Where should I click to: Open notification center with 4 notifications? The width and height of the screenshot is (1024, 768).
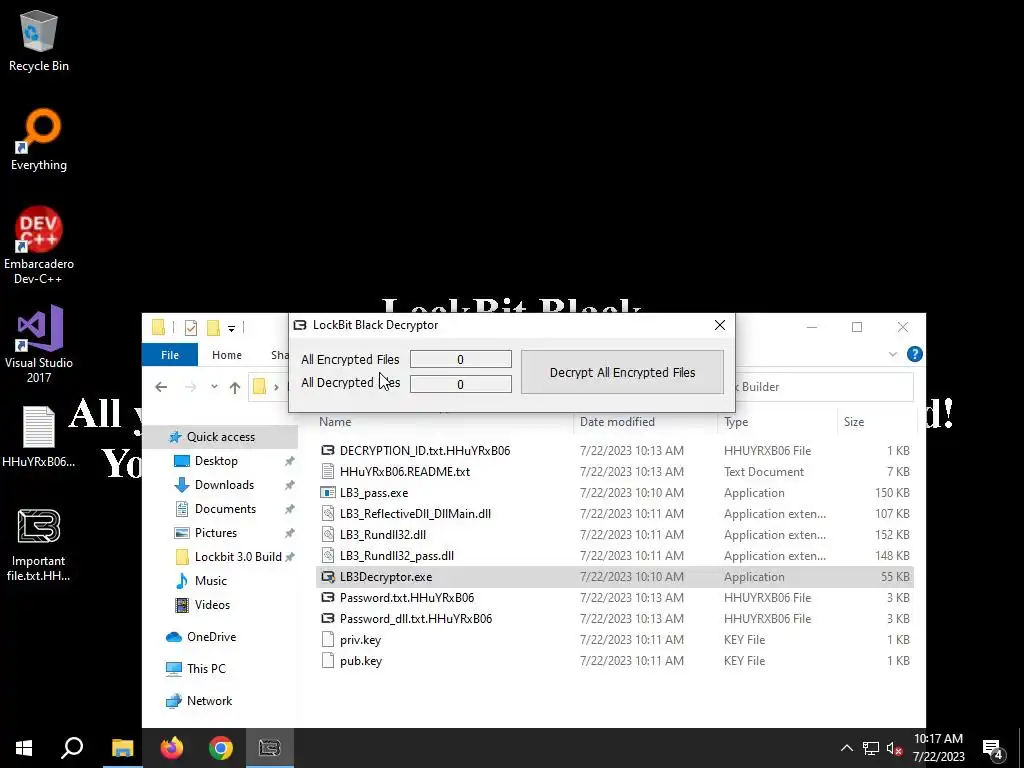pos(993,750)
